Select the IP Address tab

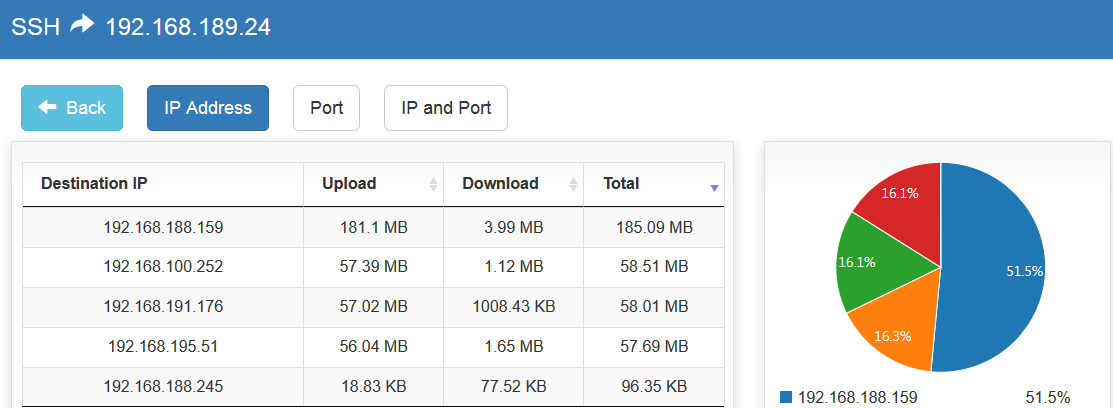coord(208,108)
